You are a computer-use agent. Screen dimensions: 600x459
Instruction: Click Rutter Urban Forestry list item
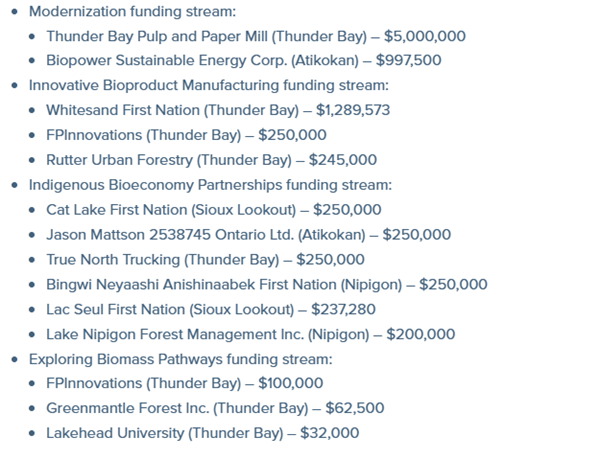point(212,160)
